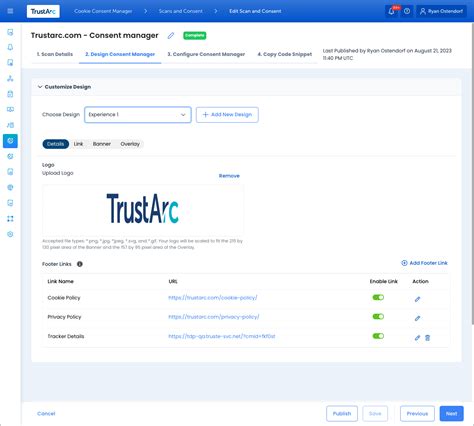Click the Previous button

417,414
